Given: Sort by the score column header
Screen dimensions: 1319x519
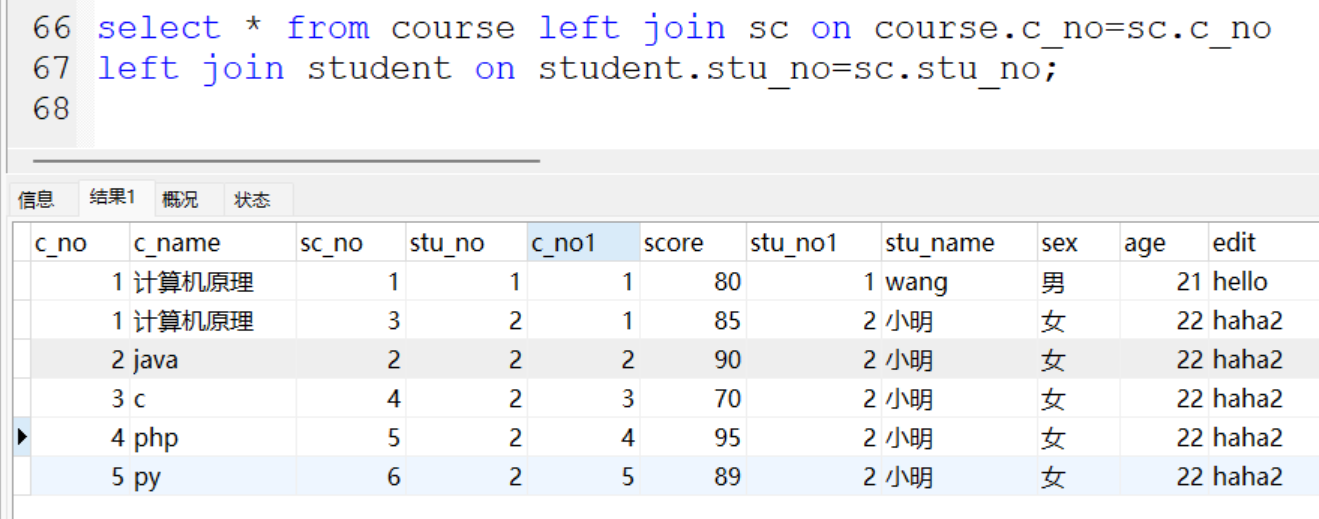Looking at the screenshot, I should (673, 243).
